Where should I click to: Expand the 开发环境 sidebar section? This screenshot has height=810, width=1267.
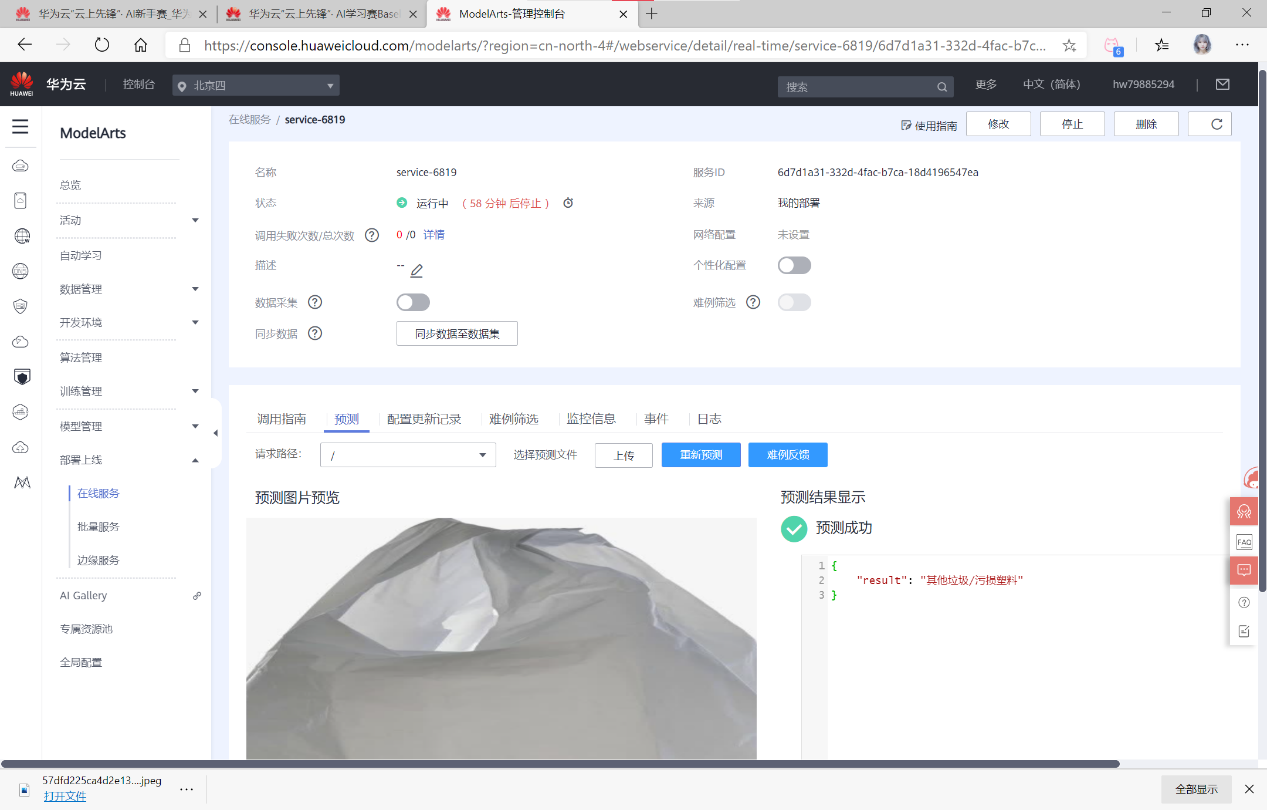pyautogui.click(x=195, y=323)
